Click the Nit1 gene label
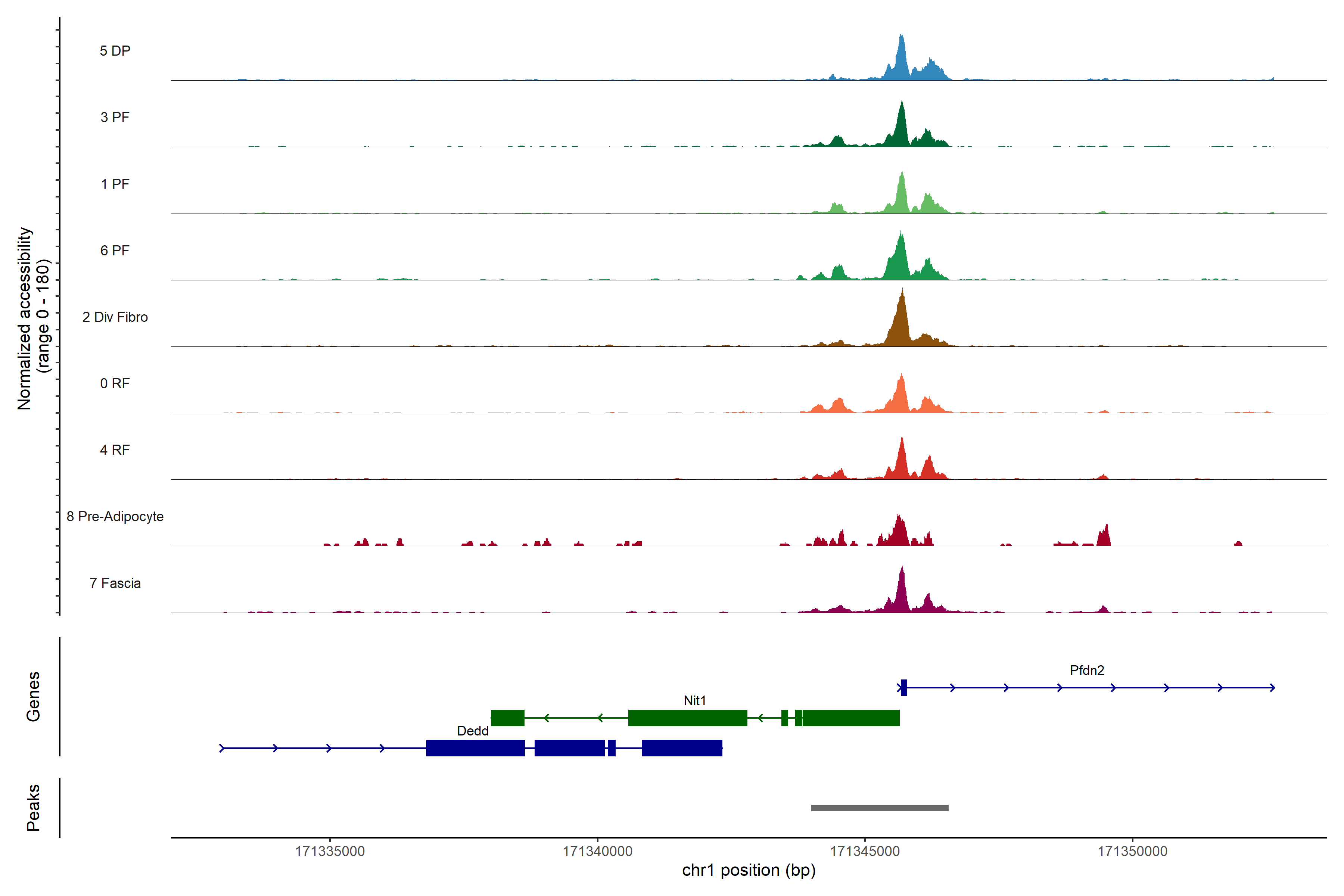Image resolution: width=1344 pixels, height=896 pixels. (x=695, y=701)
